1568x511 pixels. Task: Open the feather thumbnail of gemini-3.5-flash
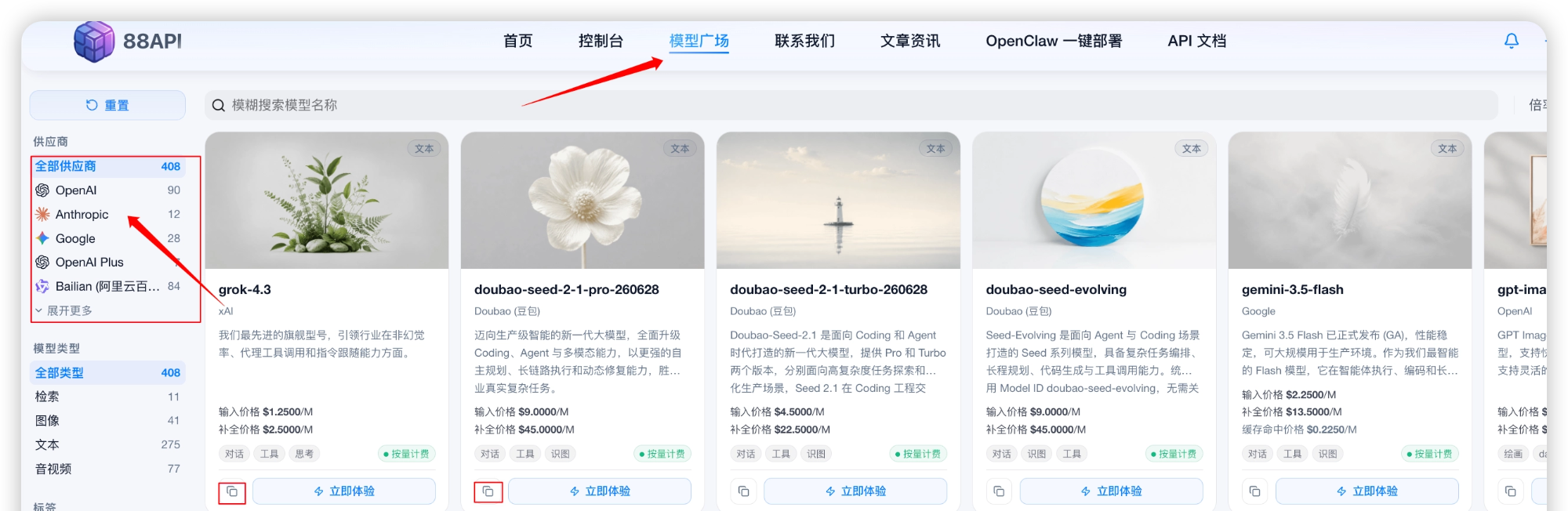1349,201
